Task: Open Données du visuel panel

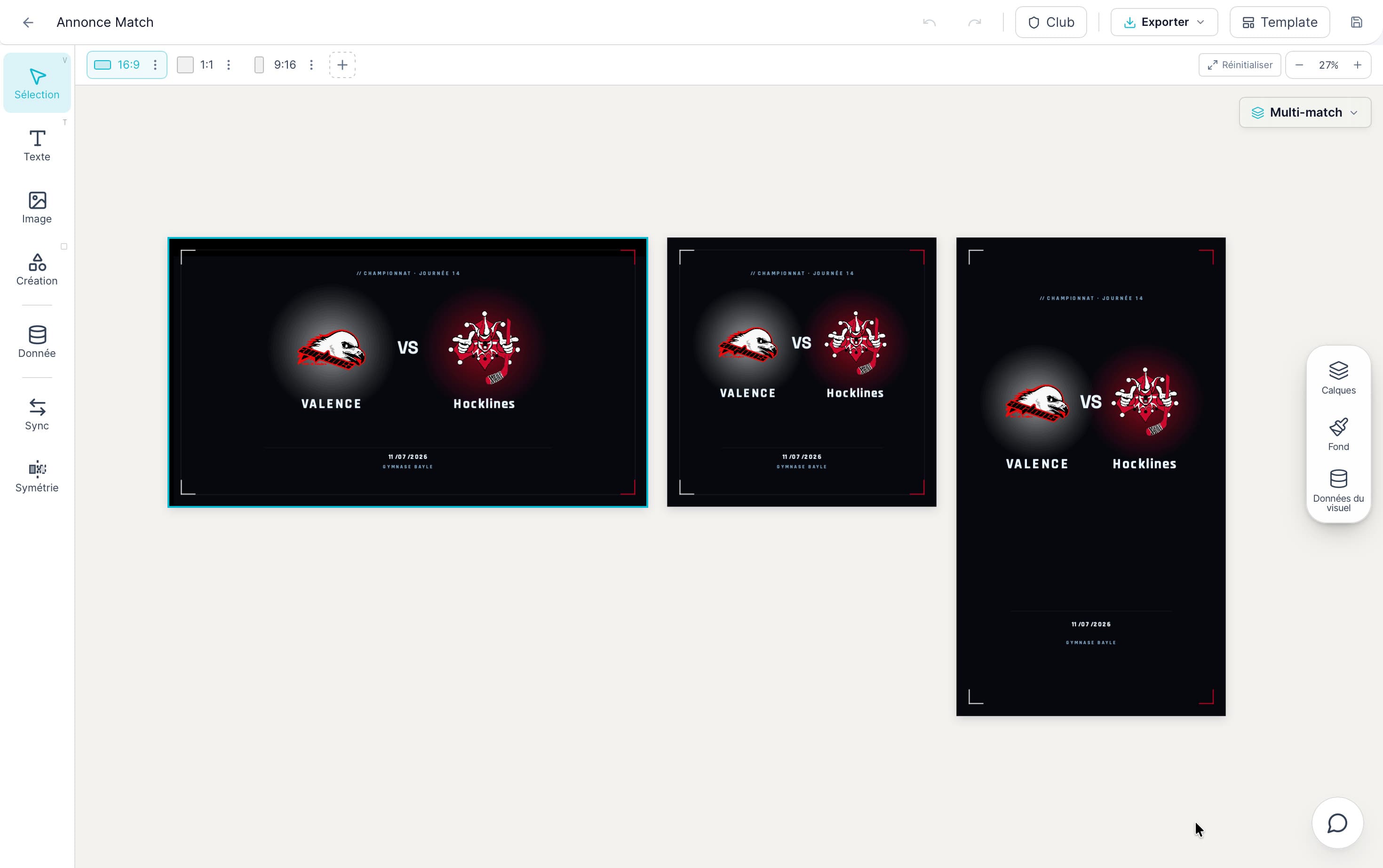Action: pos(1338,491)
